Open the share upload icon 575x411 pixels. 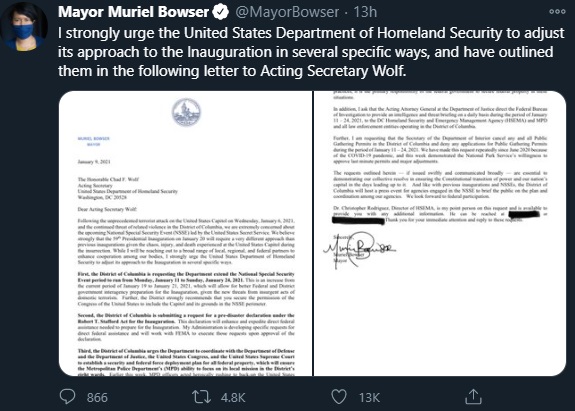pos(473,396)
